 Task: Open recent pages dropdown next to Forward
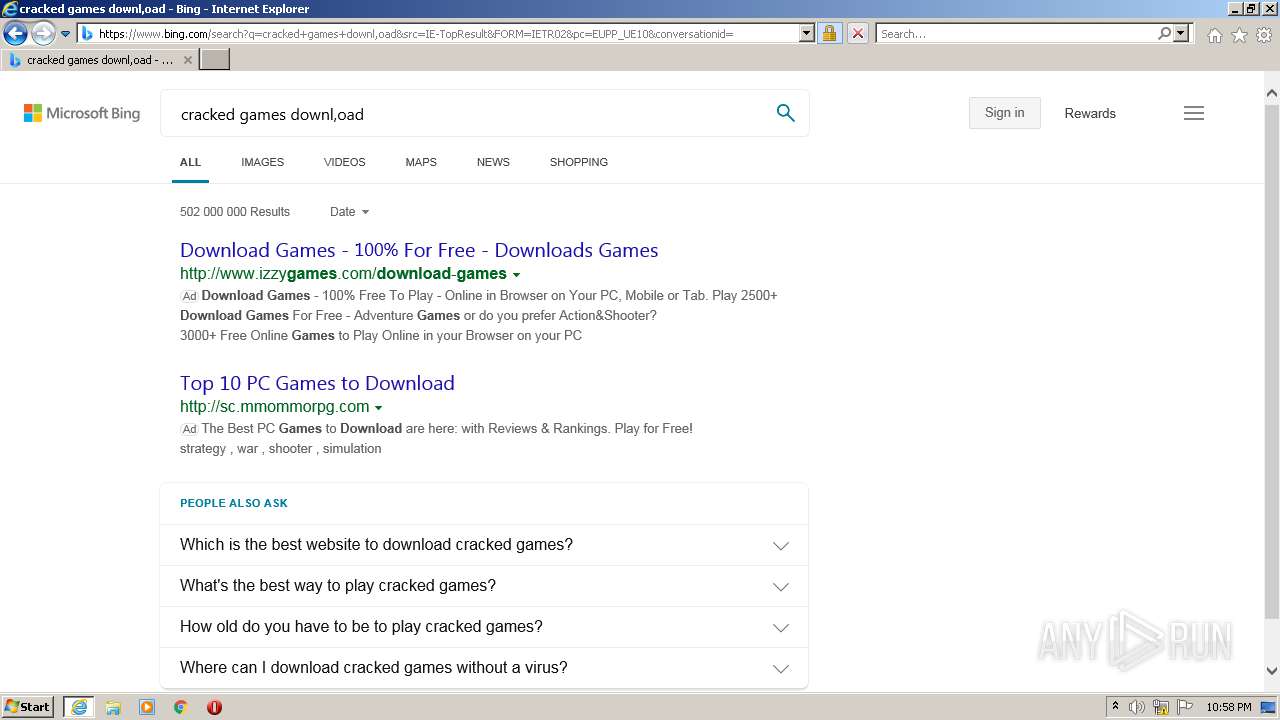pos(66,34)
